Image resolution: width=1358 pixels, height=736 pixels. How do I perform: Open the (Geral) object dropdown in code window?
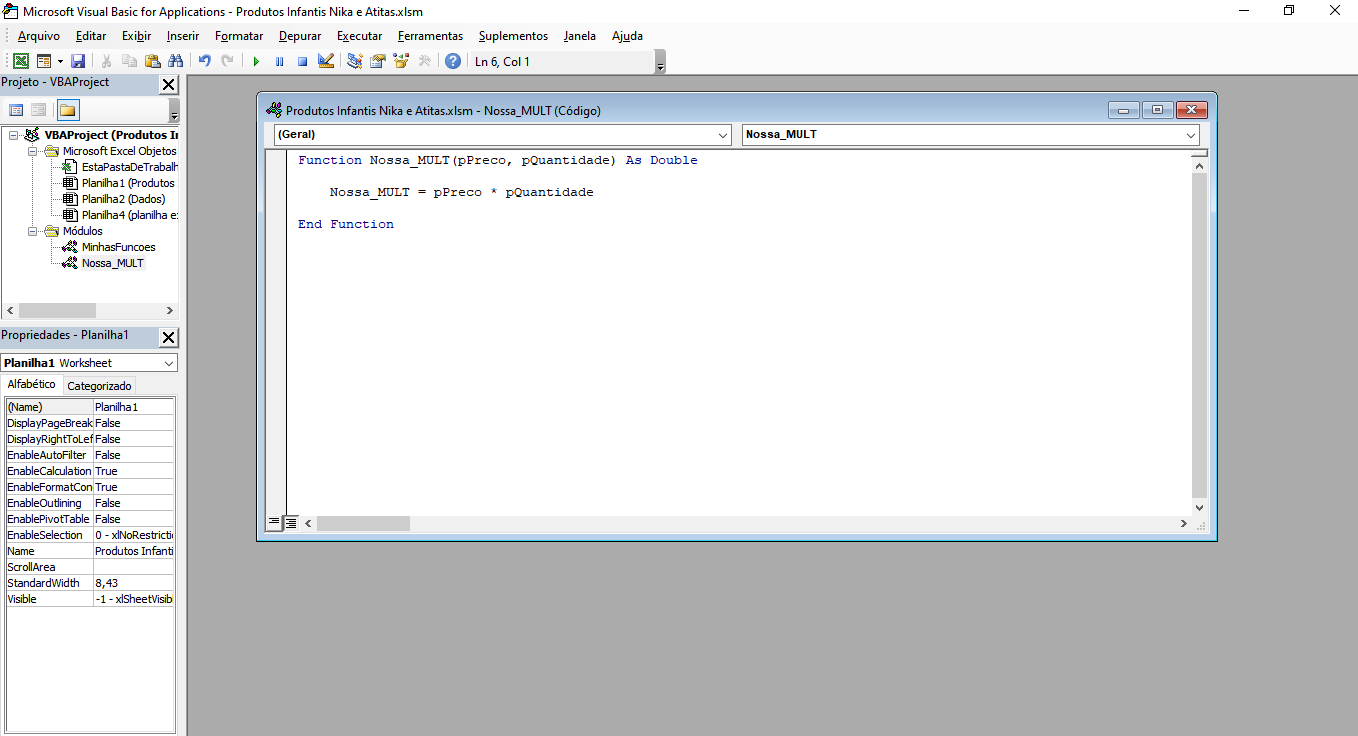click(723, 135)
